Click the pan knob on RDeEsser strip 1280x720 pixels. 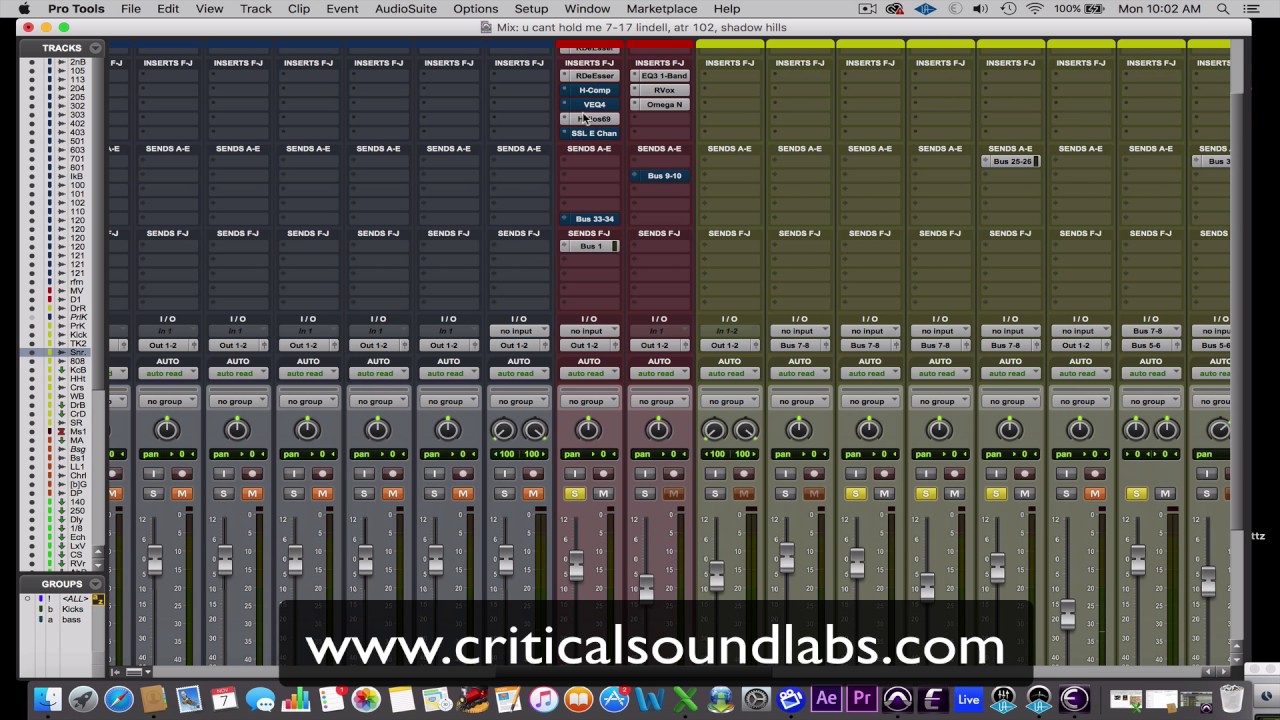coord(588,430)
